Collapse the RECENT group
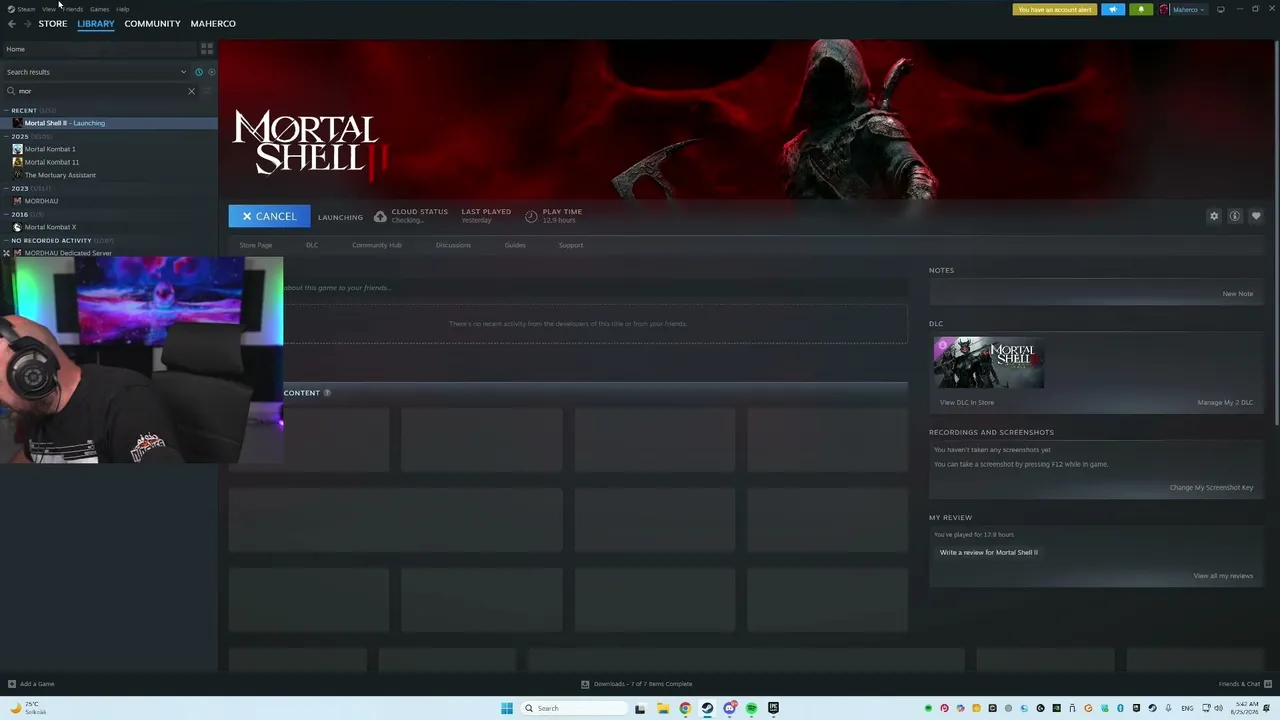 [6, 110]
